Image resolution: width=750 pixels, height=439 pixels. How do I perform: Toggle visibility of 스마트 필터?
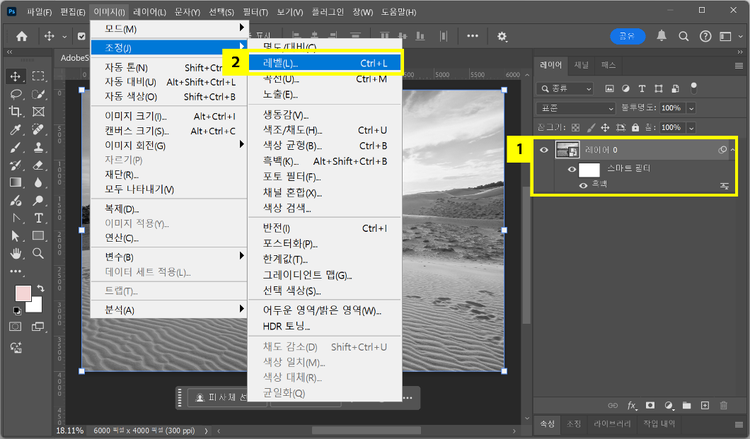[572, 169]
